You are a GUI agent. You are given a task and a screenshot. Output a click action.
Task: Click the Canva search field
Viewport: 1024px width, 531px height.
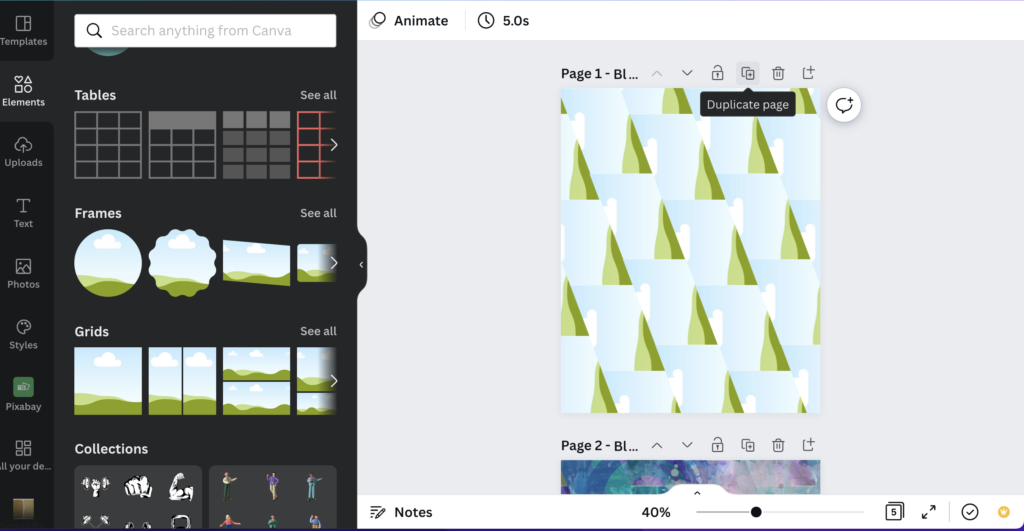click(205, 31)
